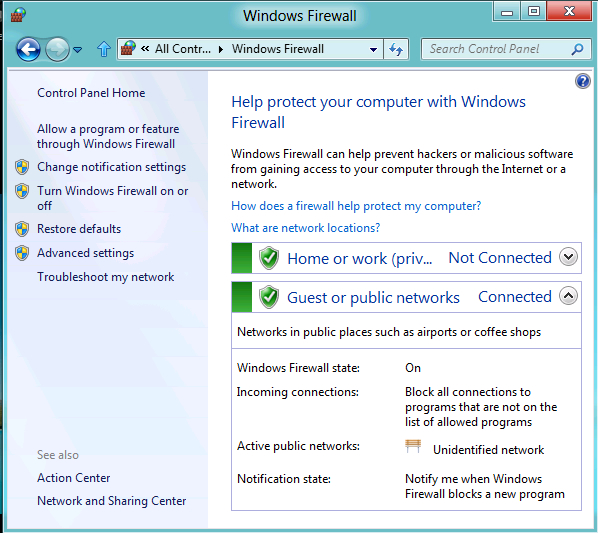The height and width of the screenshot is (533, 598).
Task: Expand the breadcrumb arrow after All Contr...
Action: 221,49
